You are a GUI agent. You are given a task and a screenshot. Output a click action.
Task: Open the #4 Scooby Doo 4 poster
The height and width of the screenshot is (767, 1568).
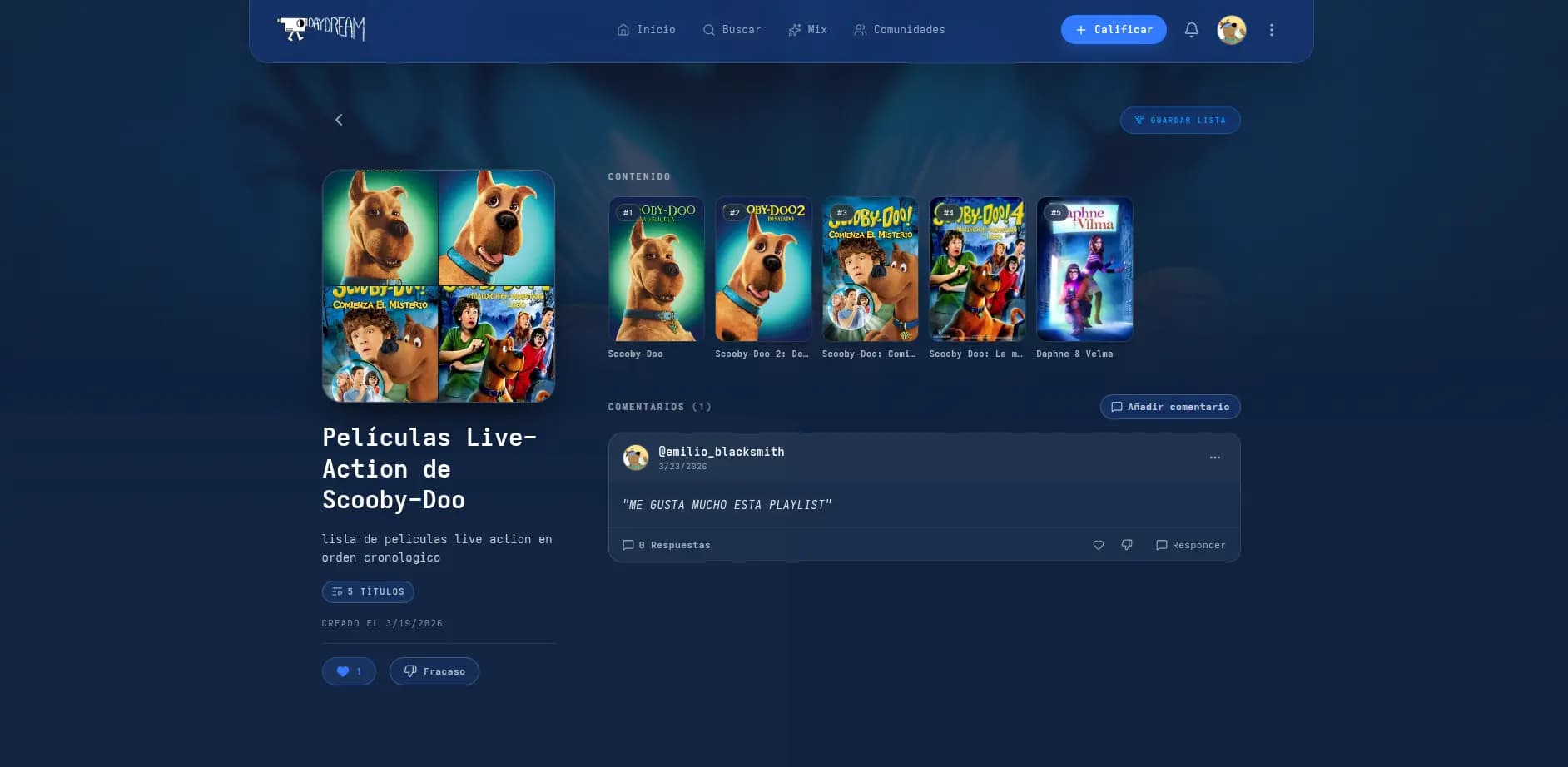click(x=977, y=269)
